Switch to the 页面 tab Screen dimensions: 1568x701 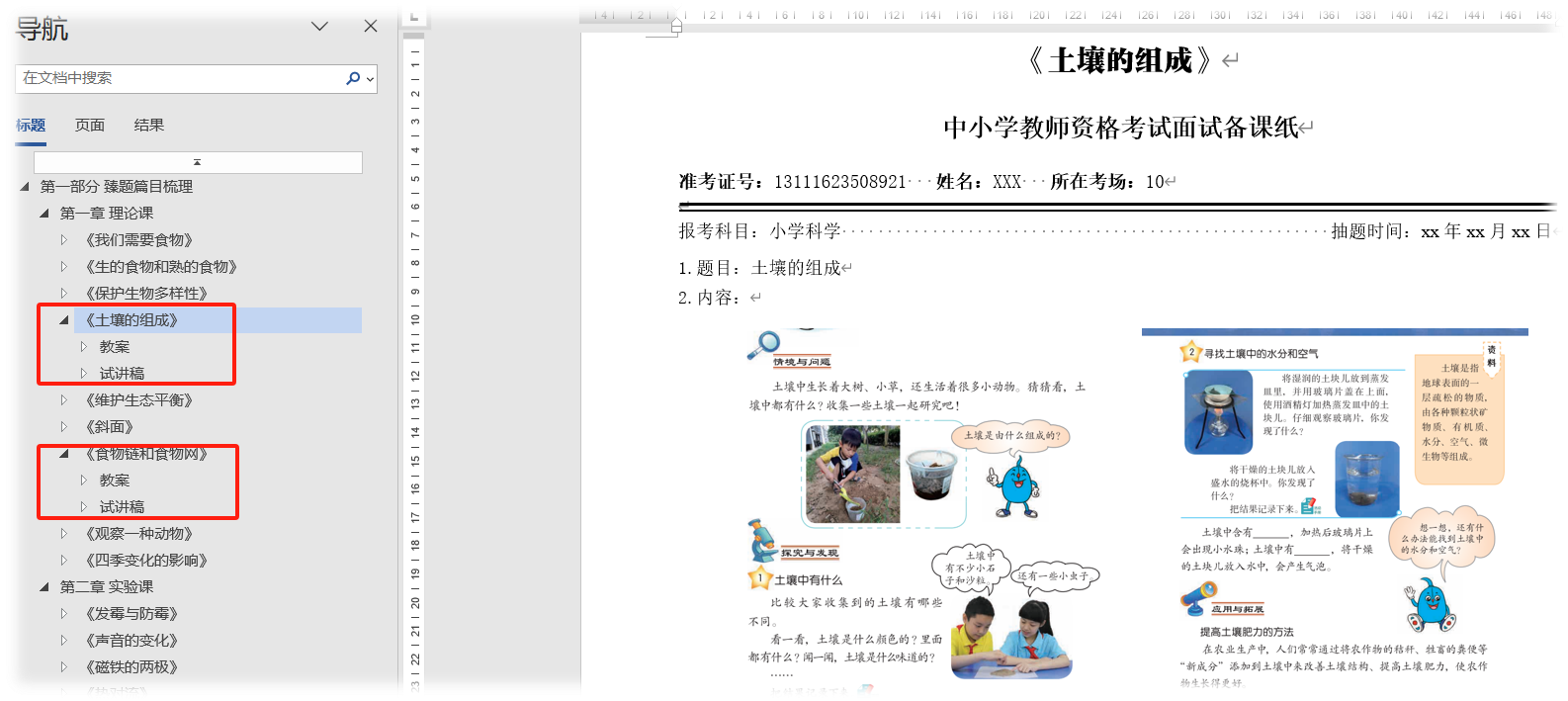pyautogui.click(x=90, y=125)
